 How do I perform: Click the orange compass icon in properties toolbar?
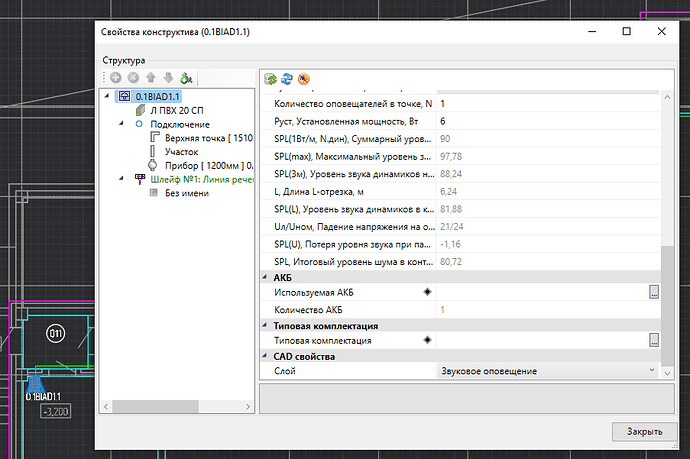click(304, 78)
